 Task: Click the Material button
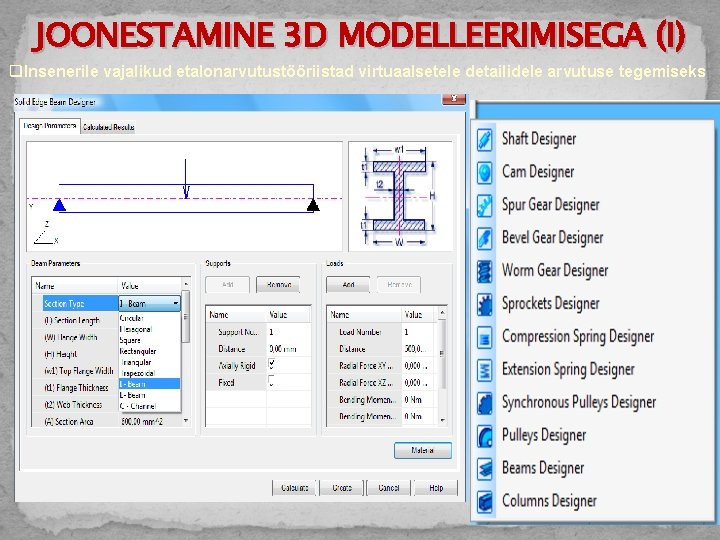pos(422,450)
